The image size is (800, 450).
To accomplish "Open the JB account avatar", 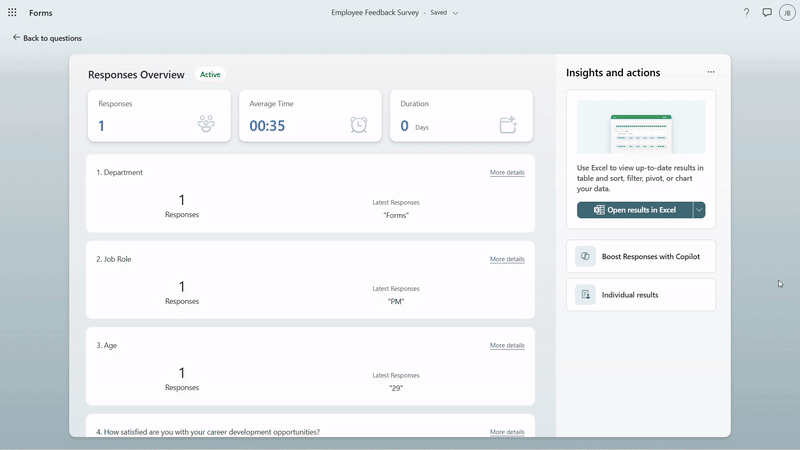I will click(787, 13).
